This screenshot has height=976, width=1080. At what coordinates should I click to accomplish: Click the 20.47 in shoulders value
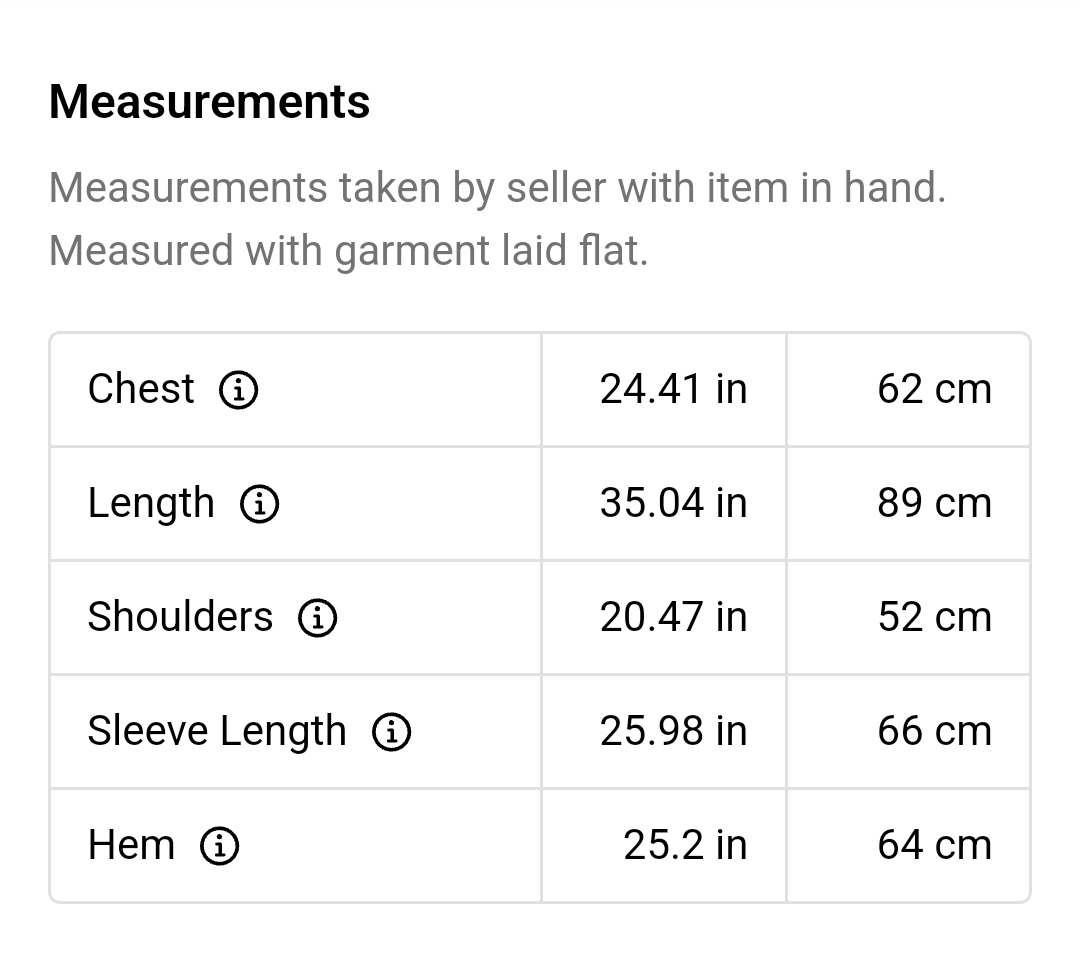point(673,616)
